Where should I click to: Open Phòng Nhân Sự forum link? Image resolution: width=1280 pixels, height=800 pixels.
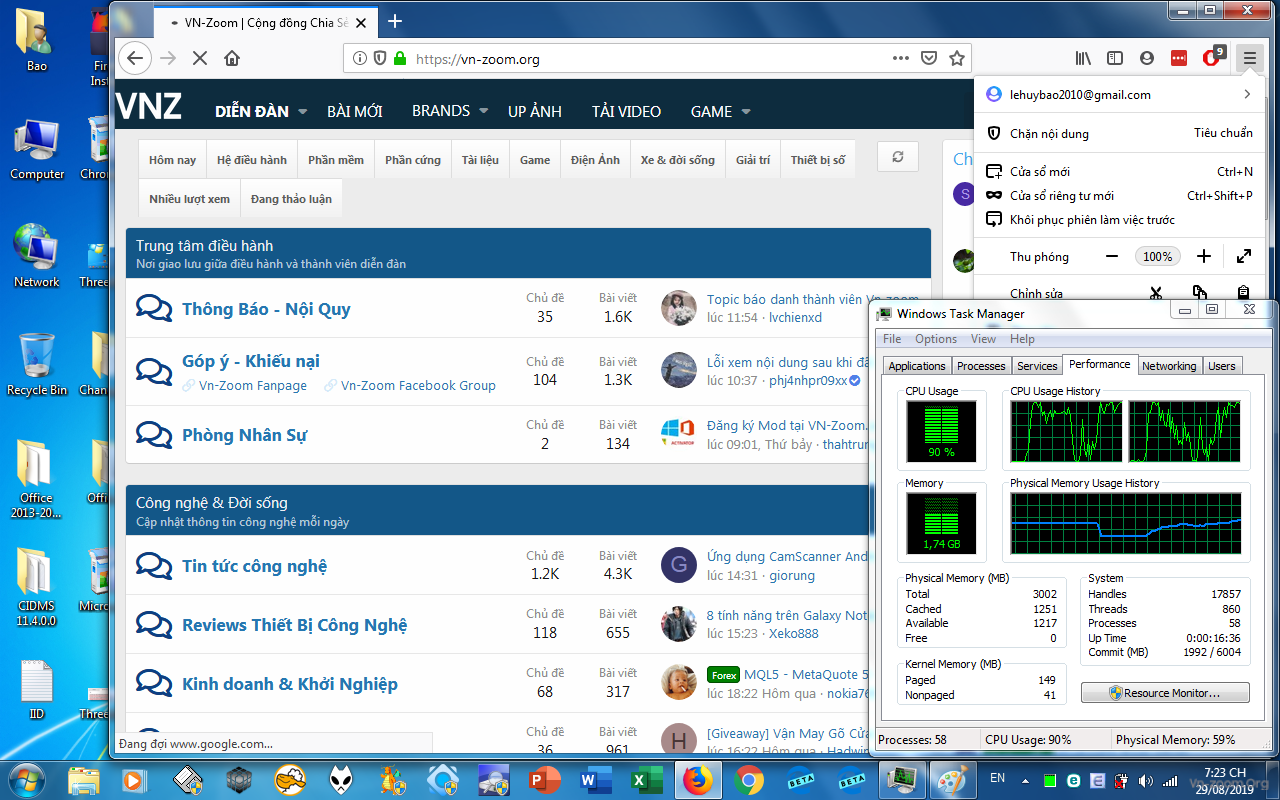click(x=244, y=435)
